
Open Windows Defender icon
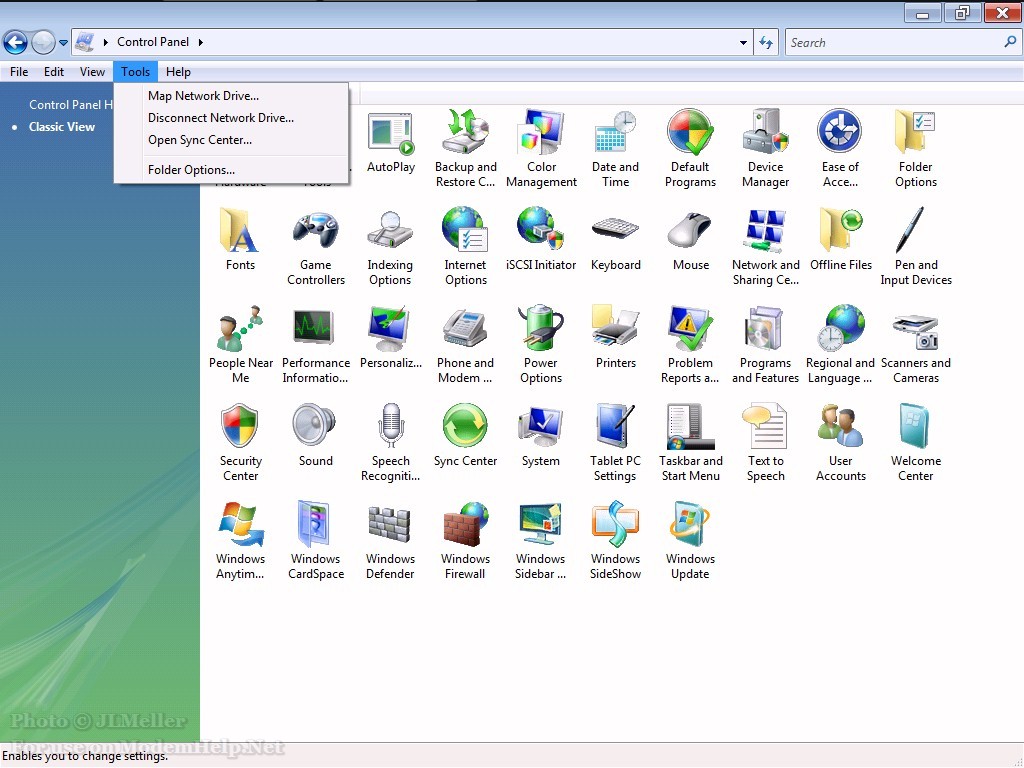pos(390,526)
